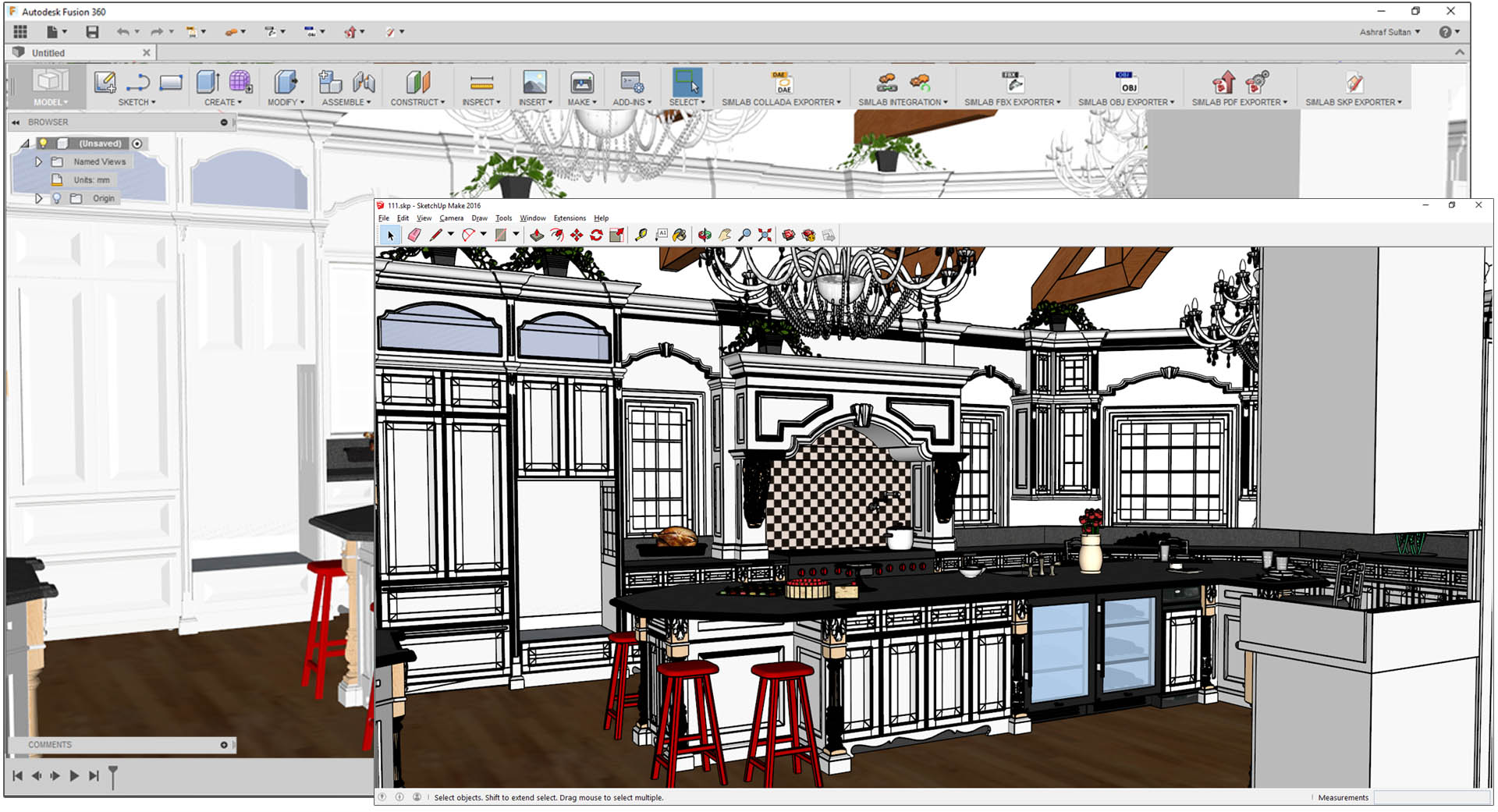Redo the last Fusion 360 action
The height and width of the screenshot is (812, 1498).
157,32
